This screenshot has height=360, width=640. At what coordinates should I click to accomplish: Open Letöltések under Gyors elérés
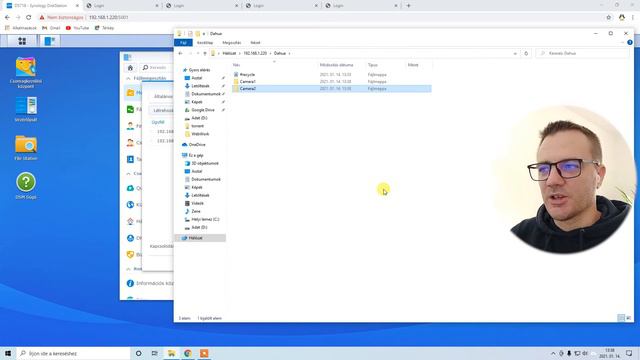pyautogui.click(x=200, y=86)
